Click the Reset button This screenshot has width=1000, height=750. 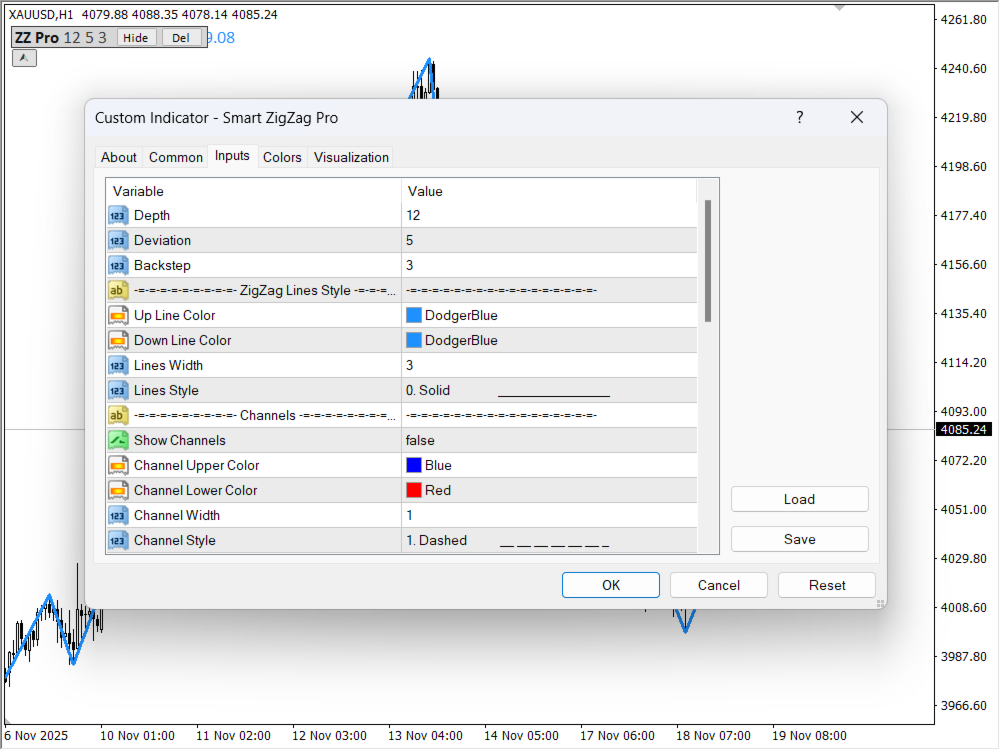[x=827, y=585]
